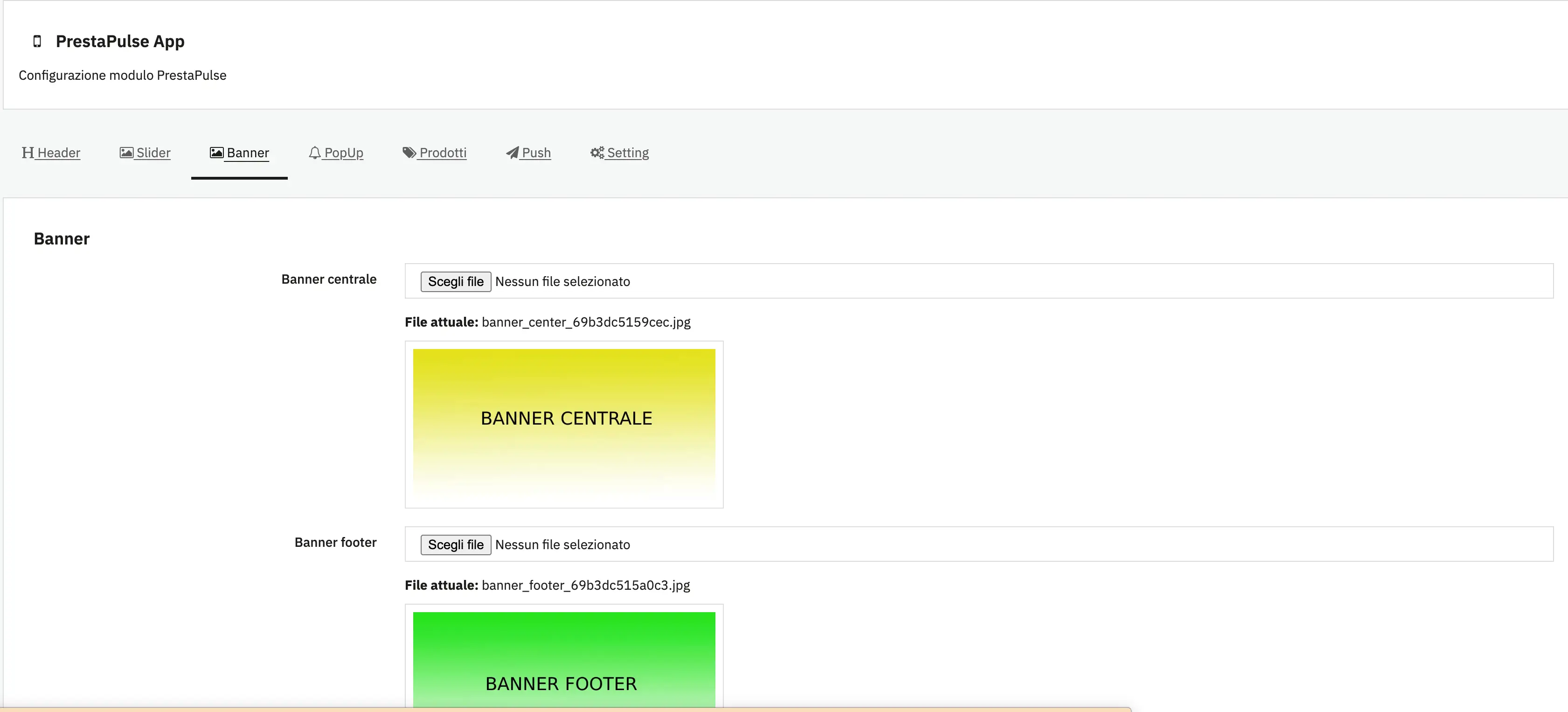Select the H icon on the Header tab
Viewport: 1568px width, 712px height.
pyautogui.click(x=28, y=153)
